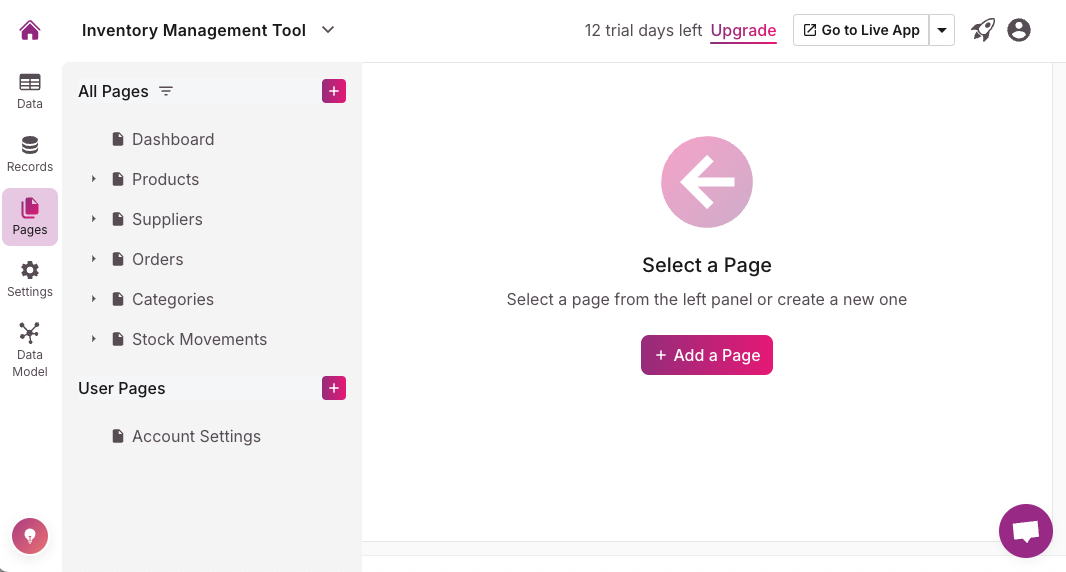Image resolution: width=1066 pixels, height=572 pixels.
Task: Add a new page under User Pages
Action: pyautogui.click(x=334, y=388)
